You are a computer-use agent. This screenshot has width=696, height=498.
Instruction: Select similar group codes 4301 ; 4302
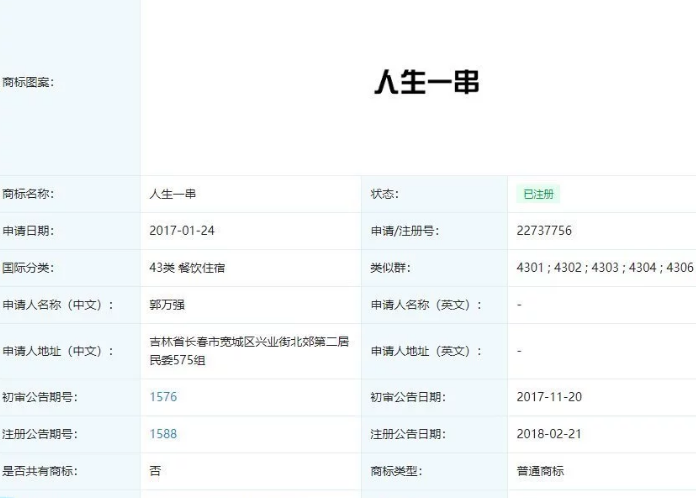[549, 268]
